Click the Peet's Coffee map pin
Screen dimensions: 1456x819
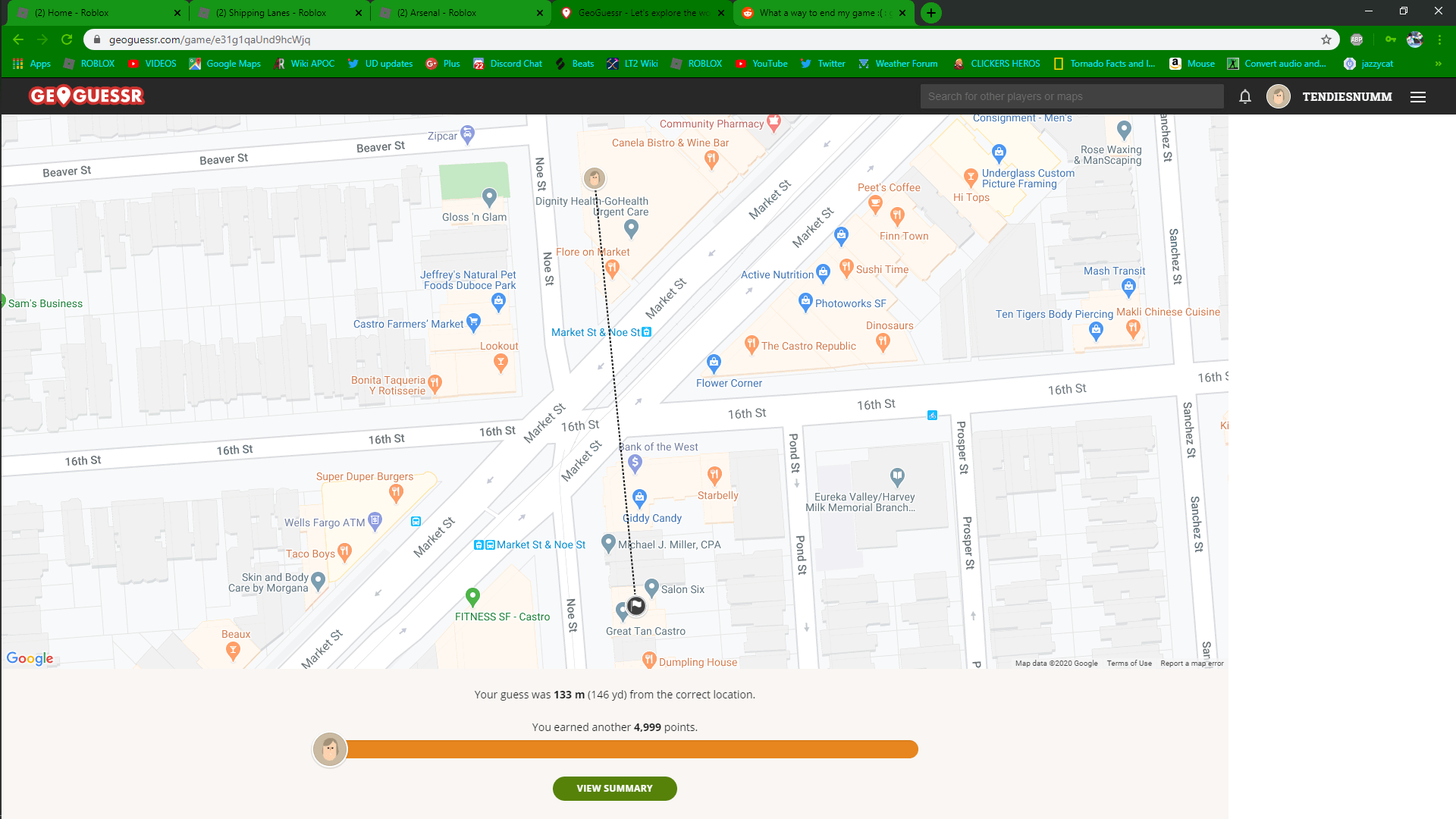click(x=875, y=202)
